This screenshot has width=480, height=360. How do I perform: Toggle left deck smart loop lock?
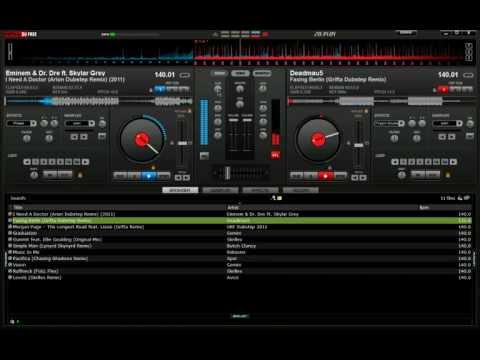point(80,175)
